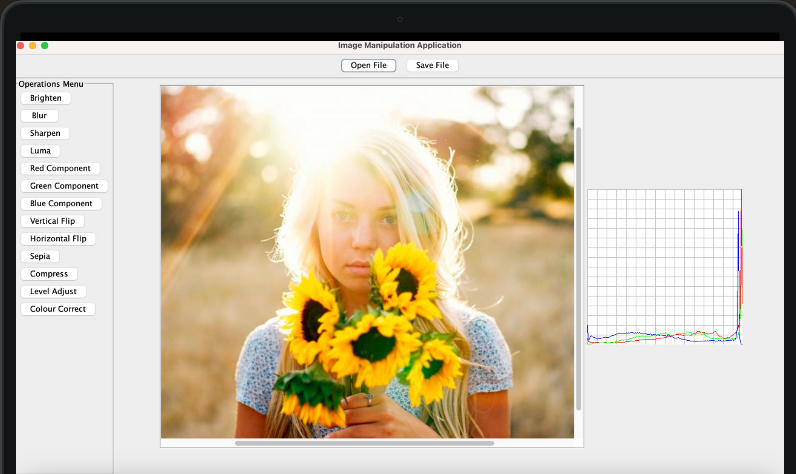
Task: Show the Green Component
Action: [x=64, y=186]
